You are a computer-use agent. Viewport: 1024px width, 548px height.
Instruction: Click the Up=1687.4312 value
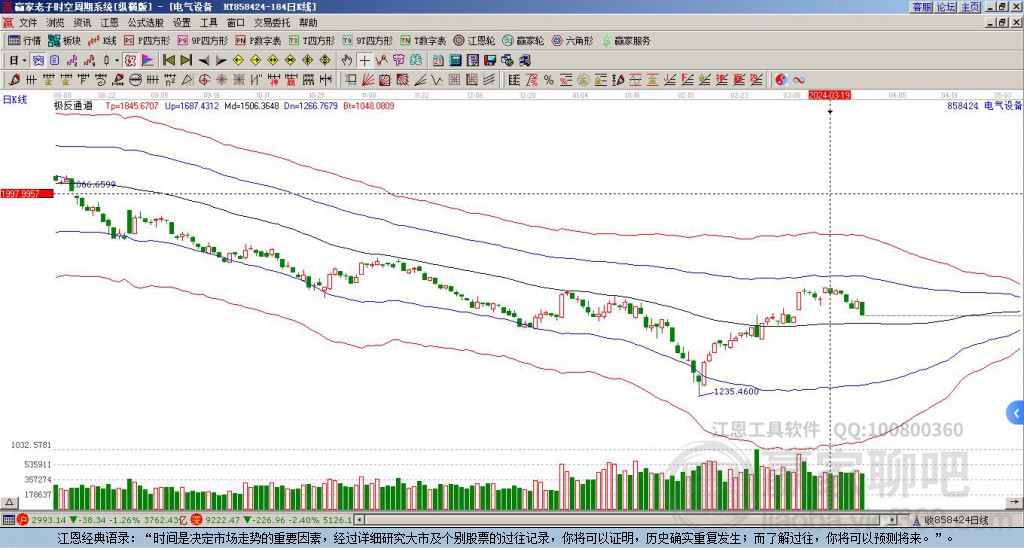tap(191, 105)
